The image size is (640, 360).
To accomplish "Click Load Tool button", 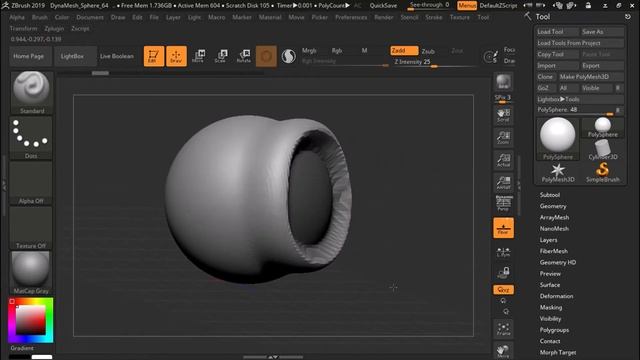I will pos(558,31).
